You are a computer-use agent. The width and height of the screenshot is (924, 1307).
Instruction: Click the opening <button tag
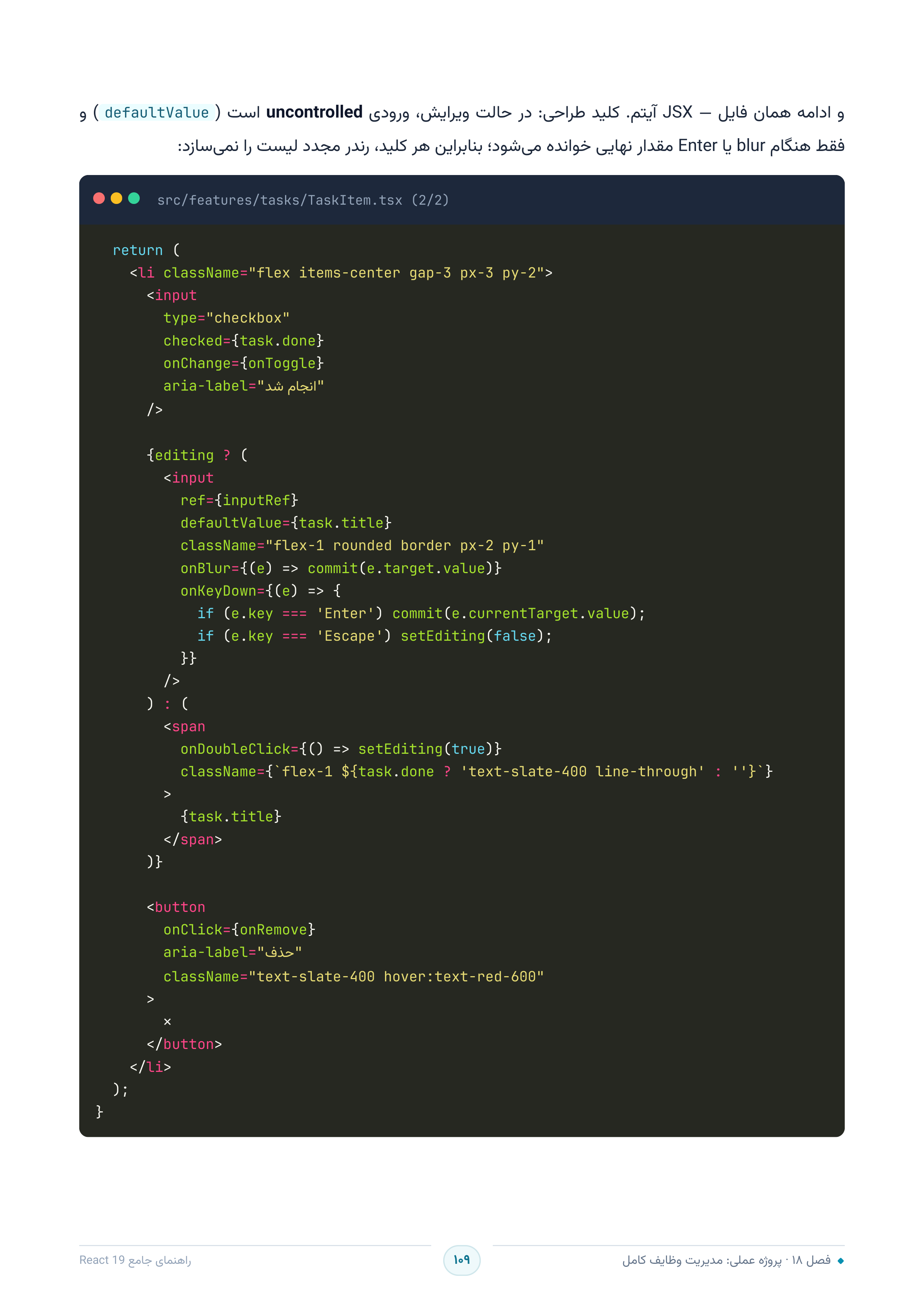click(176, 907)
